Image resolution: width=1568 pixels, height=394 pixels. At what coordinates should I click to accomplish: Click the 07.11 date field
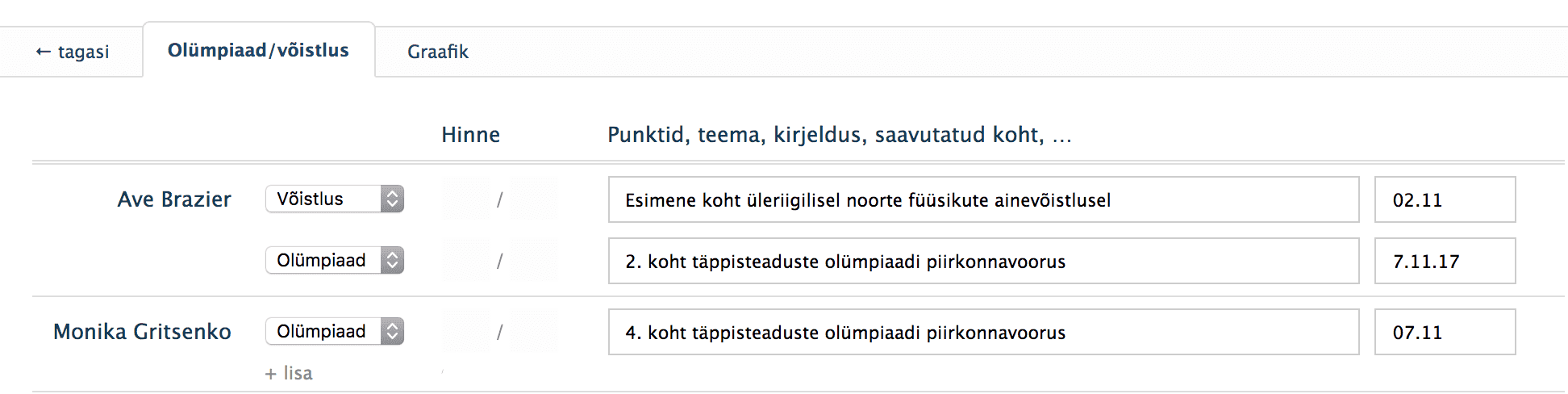pyautogui.click(x=1445, y=332)
